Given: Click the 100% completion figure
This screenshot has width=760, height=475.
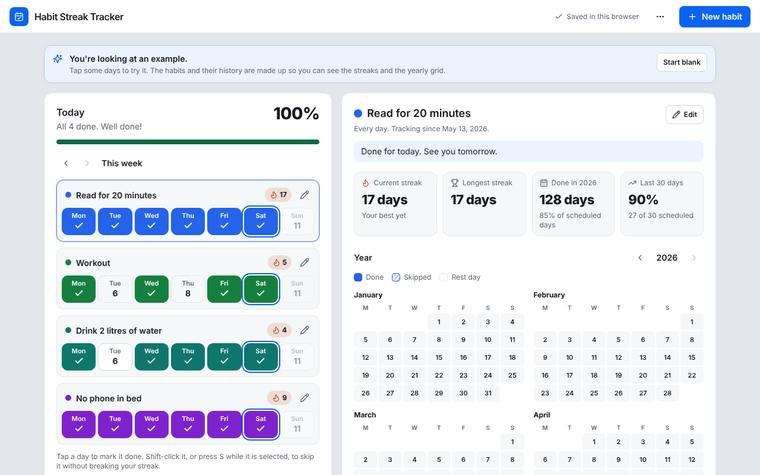Looking at the screenshot, I should point(296,114).
